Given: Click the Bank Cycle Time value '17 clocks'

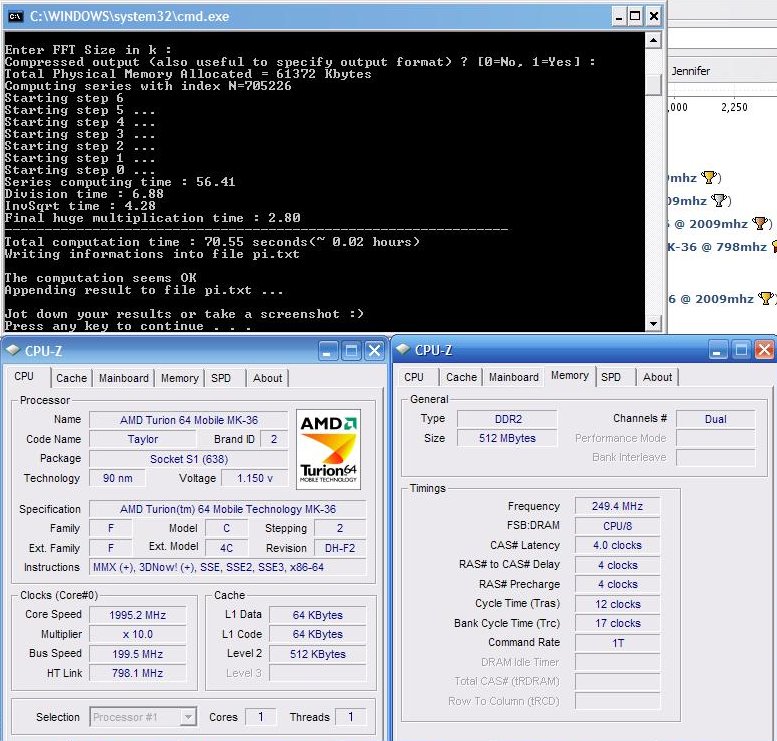Looking at the screenshot, I should (x=617, y=623).
